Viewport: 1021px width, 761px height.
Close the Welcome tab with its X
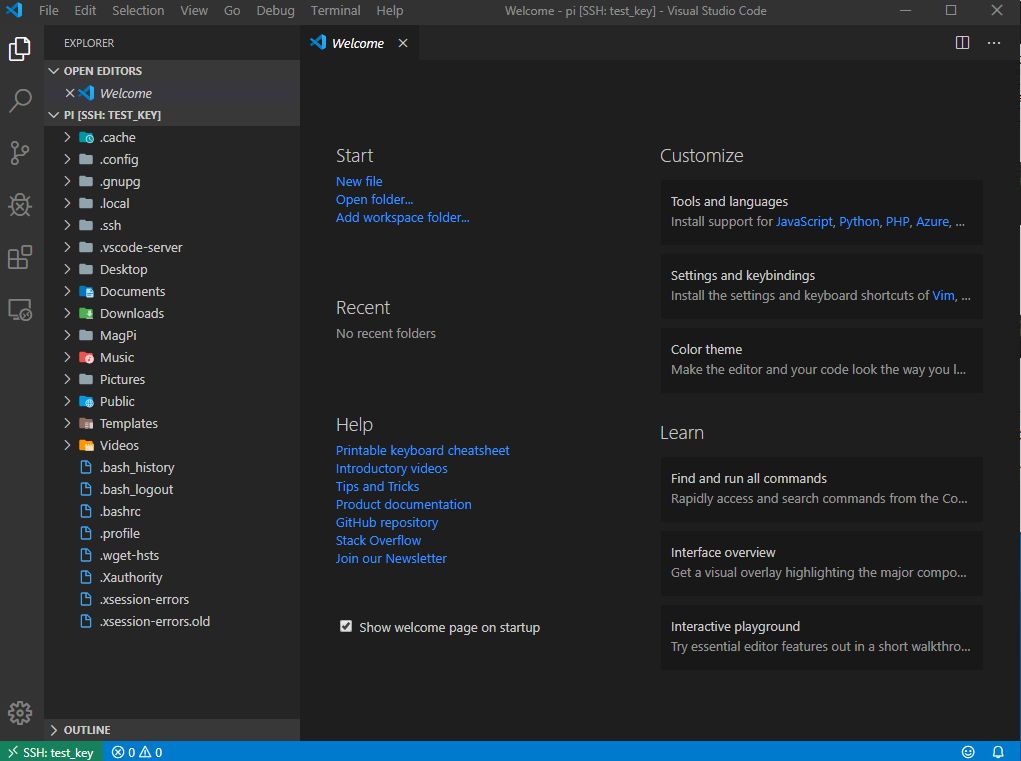click(x=403, y=43)
